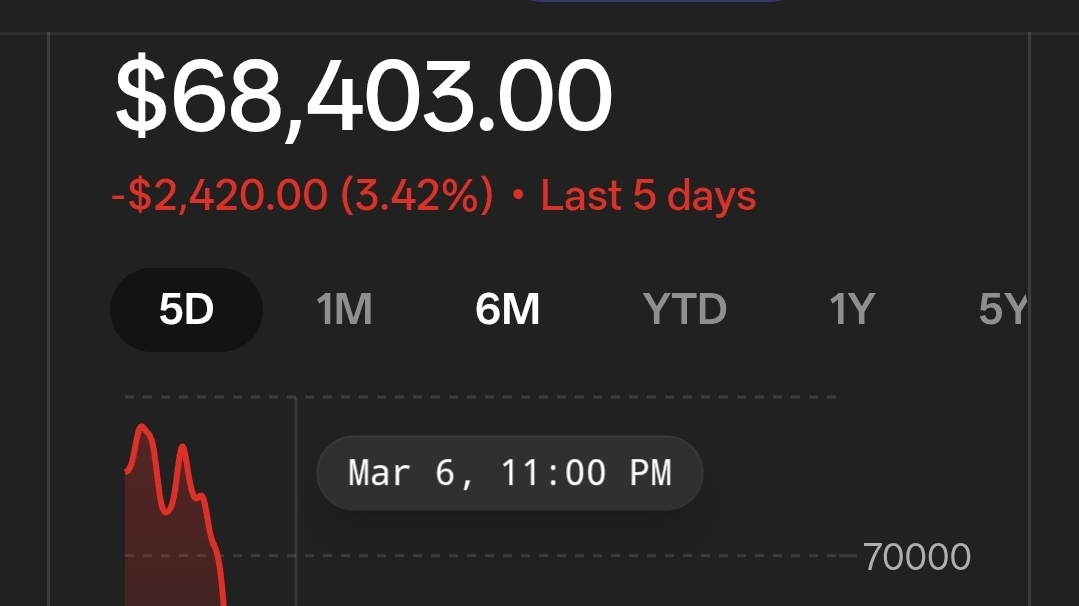Click the purple button at top edge

(x=654, y=1)
